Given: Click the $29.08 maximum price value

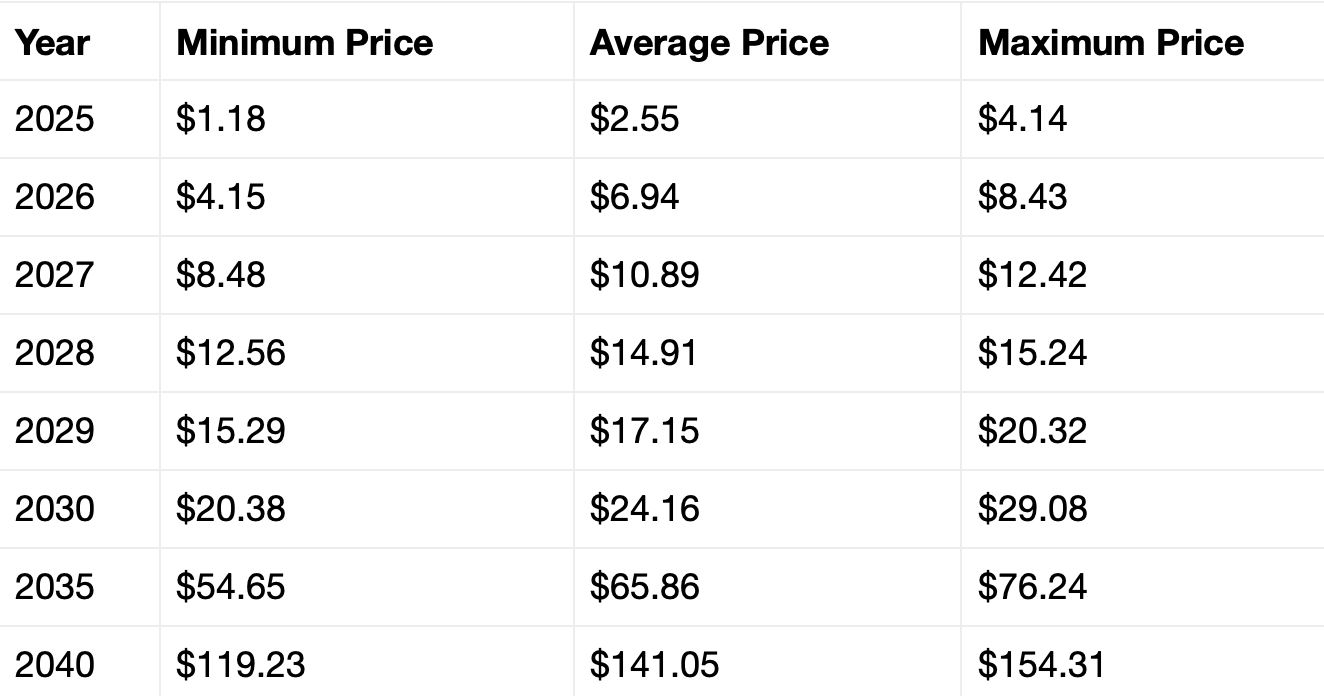Looking at the screenshot, I should (1032, 509).
